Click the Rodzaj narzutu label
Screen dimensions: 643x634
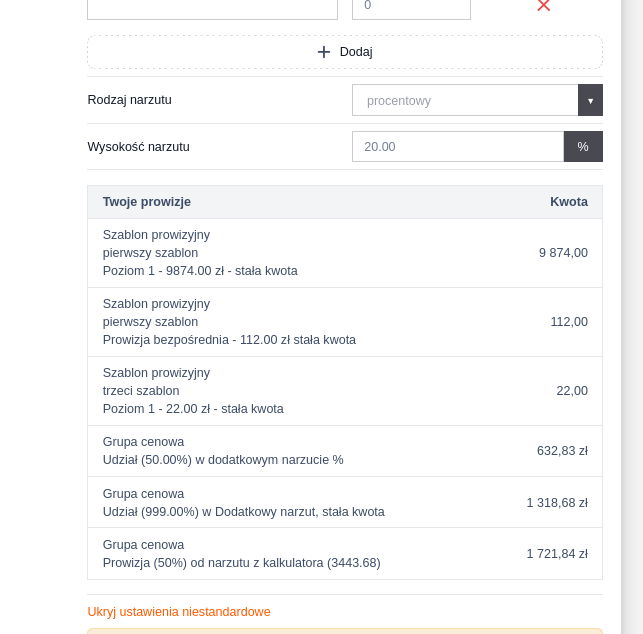[129, 100]
